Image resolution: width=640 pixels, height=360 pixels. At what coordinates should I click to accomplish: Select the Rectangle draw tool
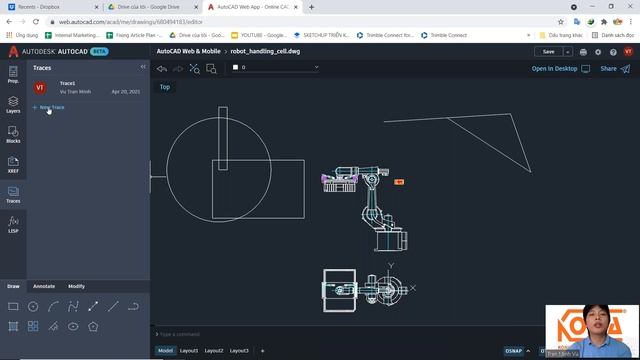pyautogui.click(x=13, y=307)
